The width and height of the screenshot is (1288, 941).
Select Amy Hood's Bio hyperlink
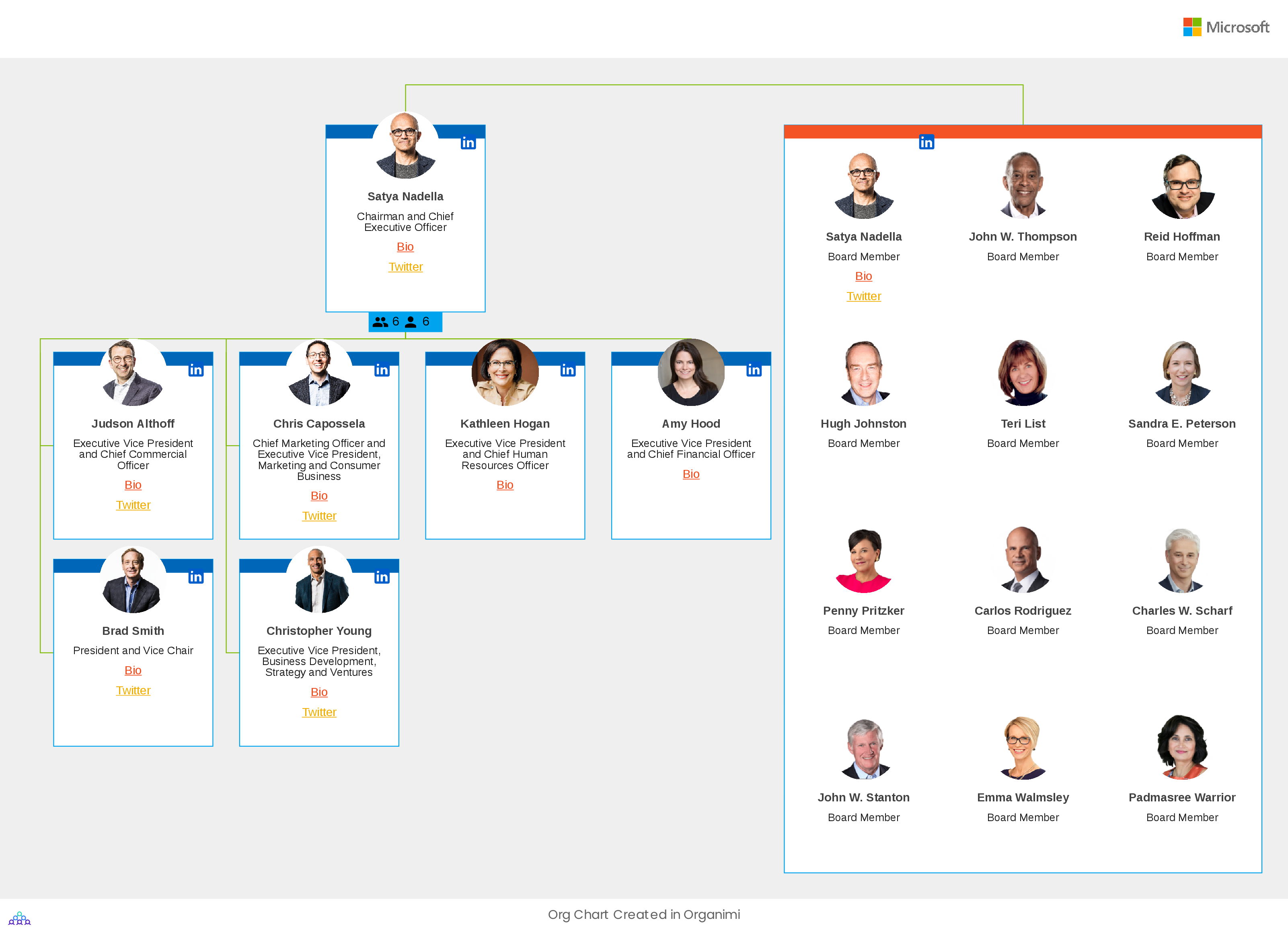tap(691, 474)
